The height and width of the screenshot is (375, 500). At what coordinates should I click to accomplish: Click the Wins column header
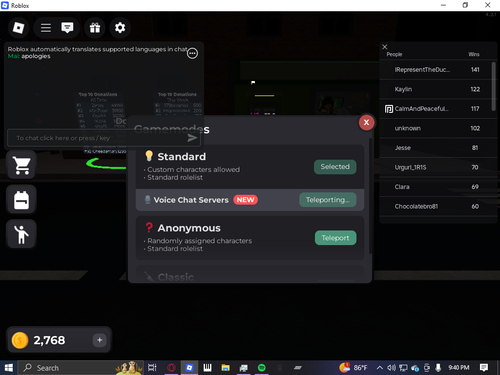[474, 54]
